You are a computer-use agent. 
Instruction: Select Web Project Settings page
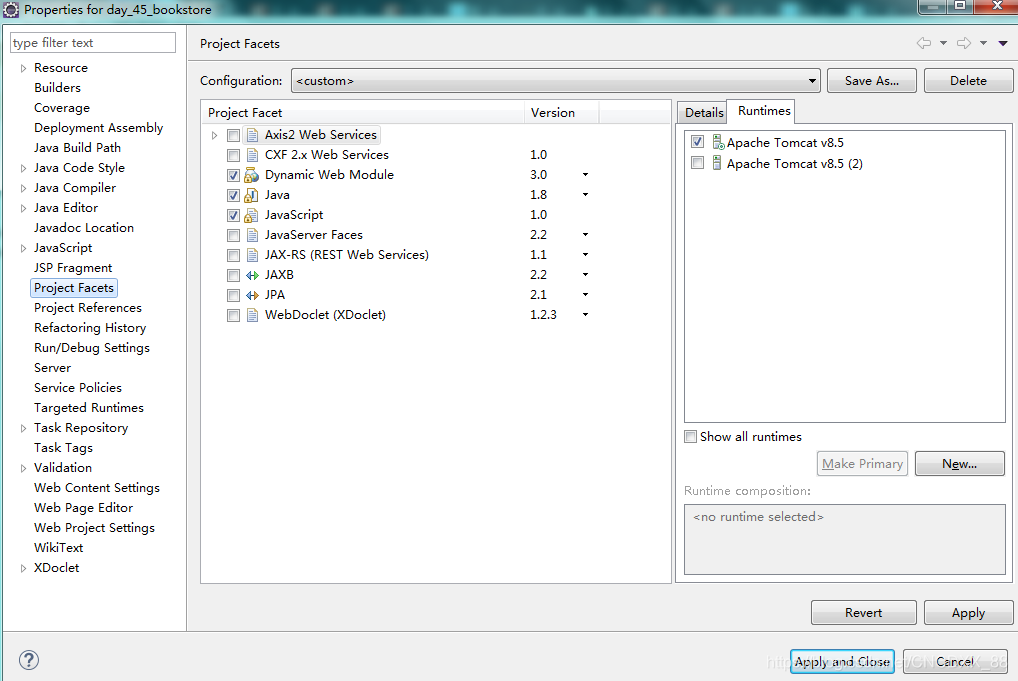[94, 528]
